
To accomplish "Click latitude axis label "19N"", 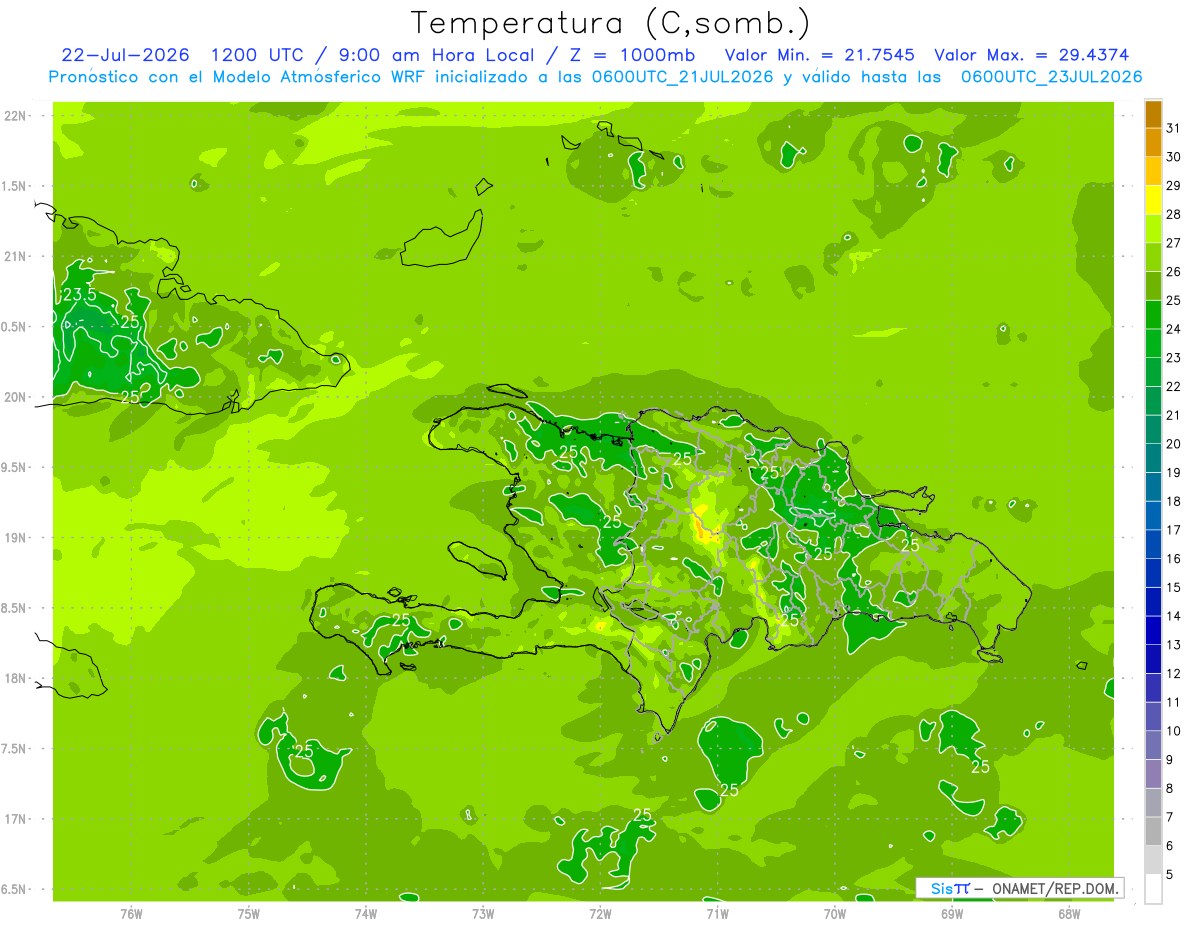I will [15, 538].
